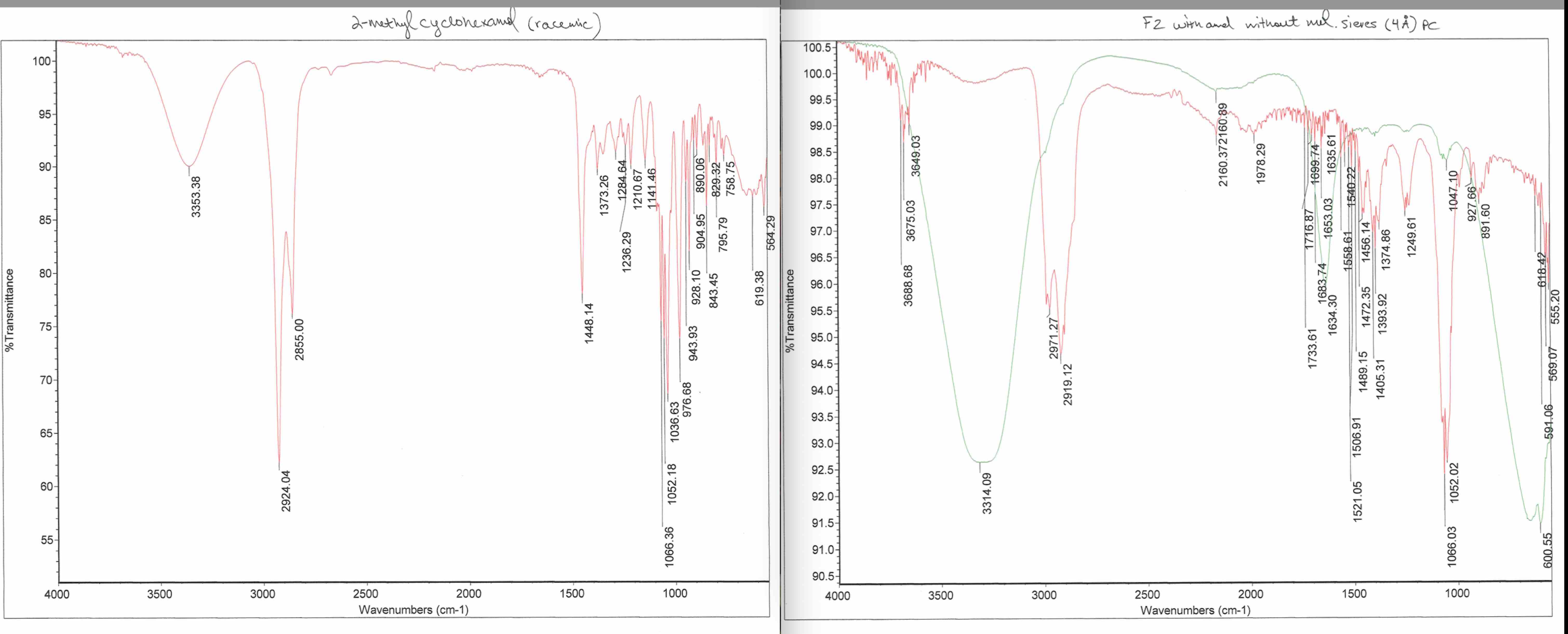Click the 2919.12 peak label
Image resolution: width=1568 pixels, height=634 pixels.
1068,384
